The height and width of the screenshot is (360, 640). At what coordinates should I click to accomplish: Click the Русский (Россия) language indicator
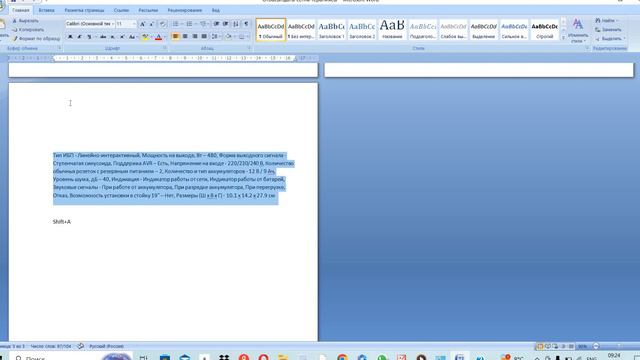click(x=106, y=346)
